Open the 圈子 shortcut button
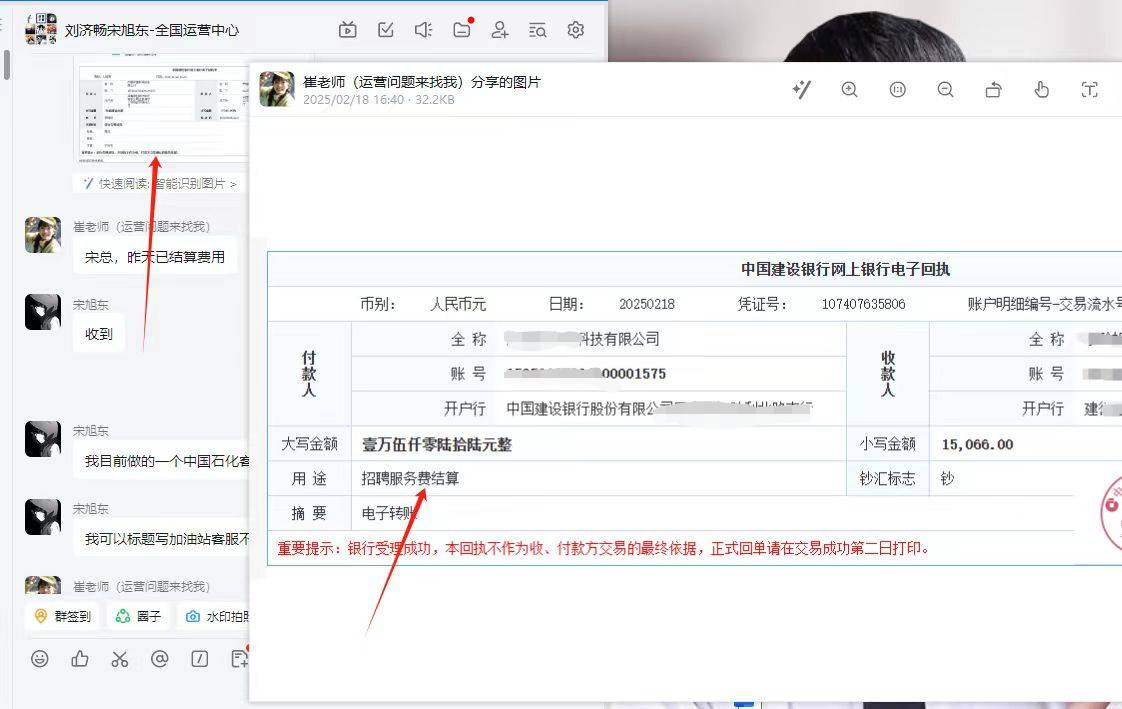The width and height of the screenshot is (1122, 709). [139, 616]
